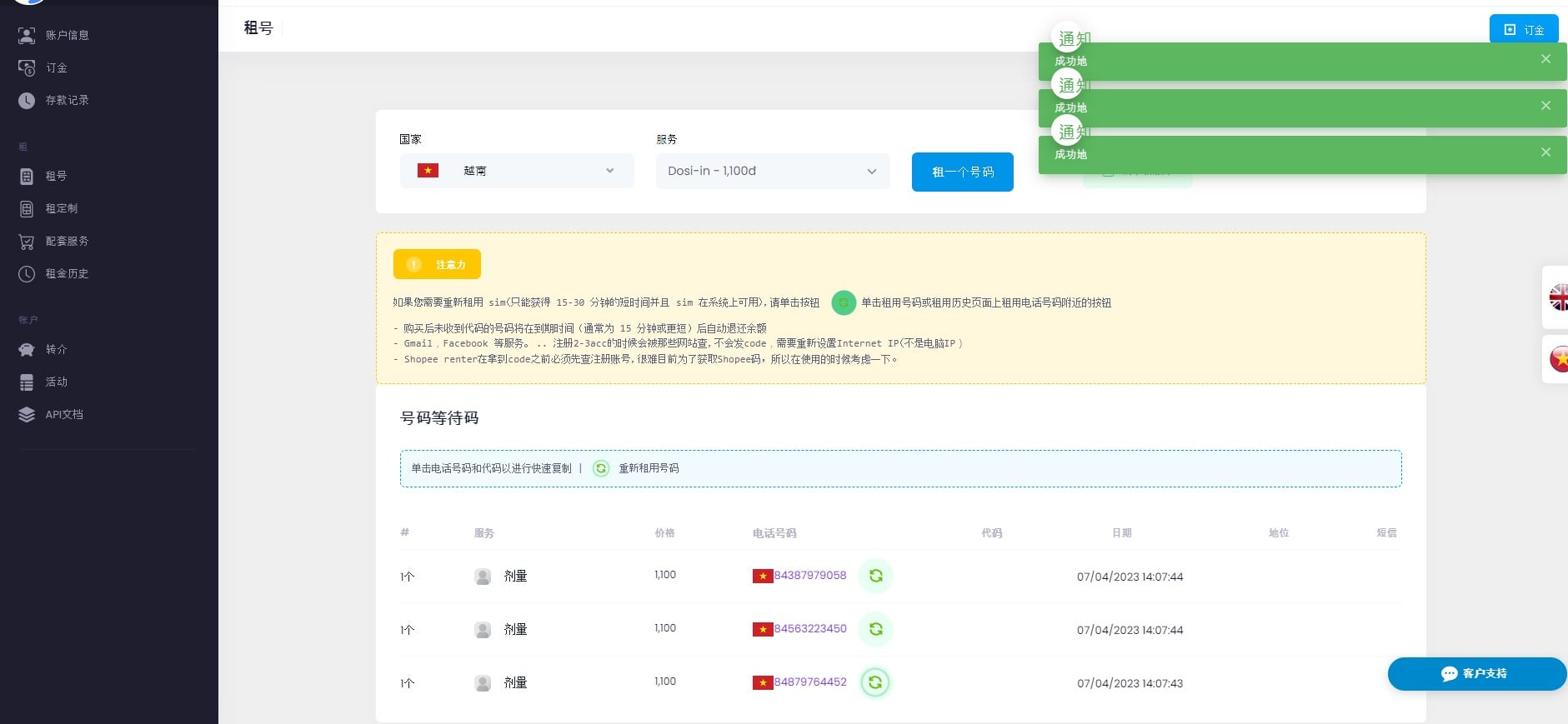Click re-rent icon next to 84563223450
Image resolution: width=1568 pixels, height=724 pixels.
click(x=875, y=629)
